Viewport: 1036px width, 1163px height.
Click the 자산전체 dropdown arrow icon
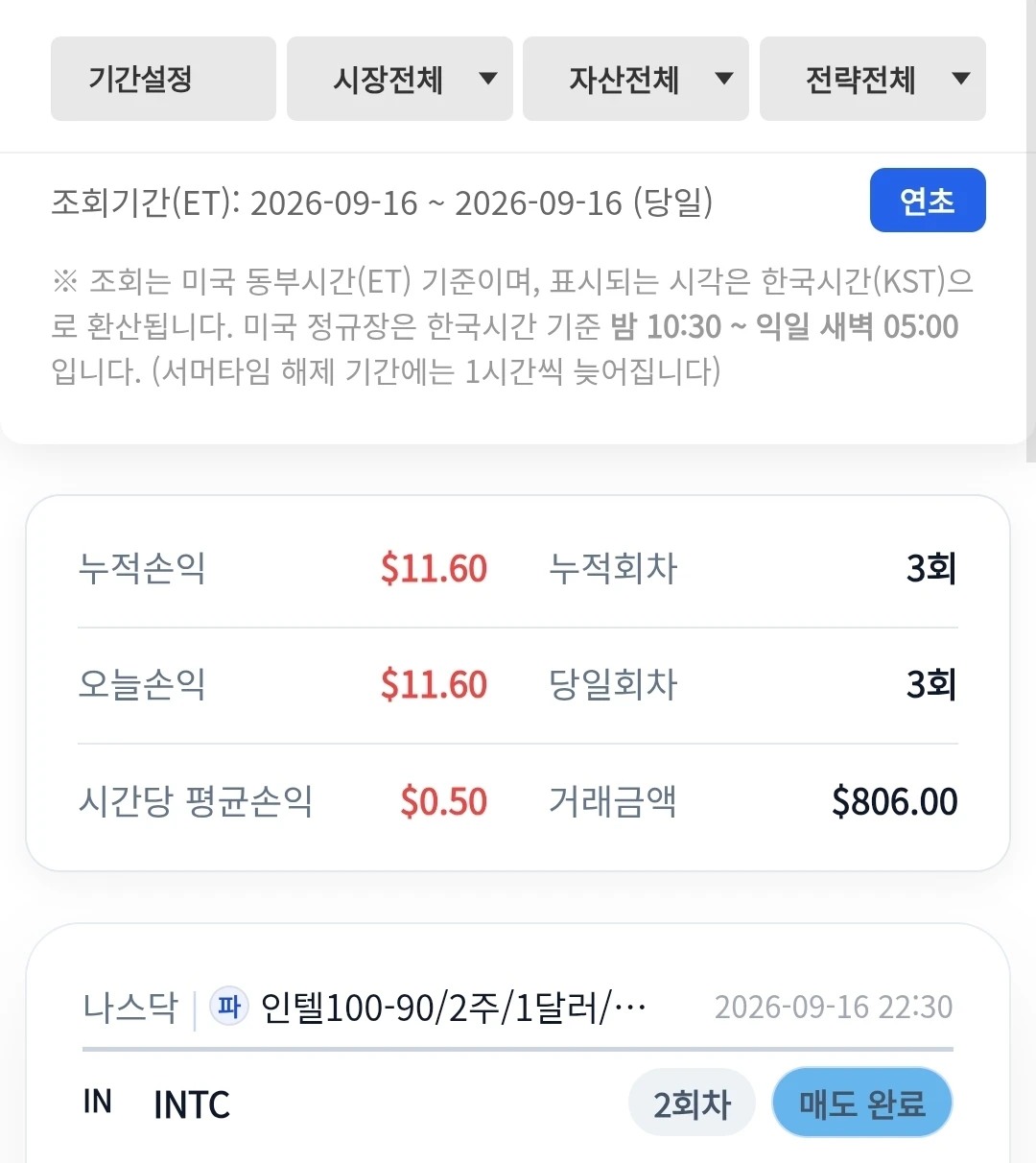(x=724, y=79)
